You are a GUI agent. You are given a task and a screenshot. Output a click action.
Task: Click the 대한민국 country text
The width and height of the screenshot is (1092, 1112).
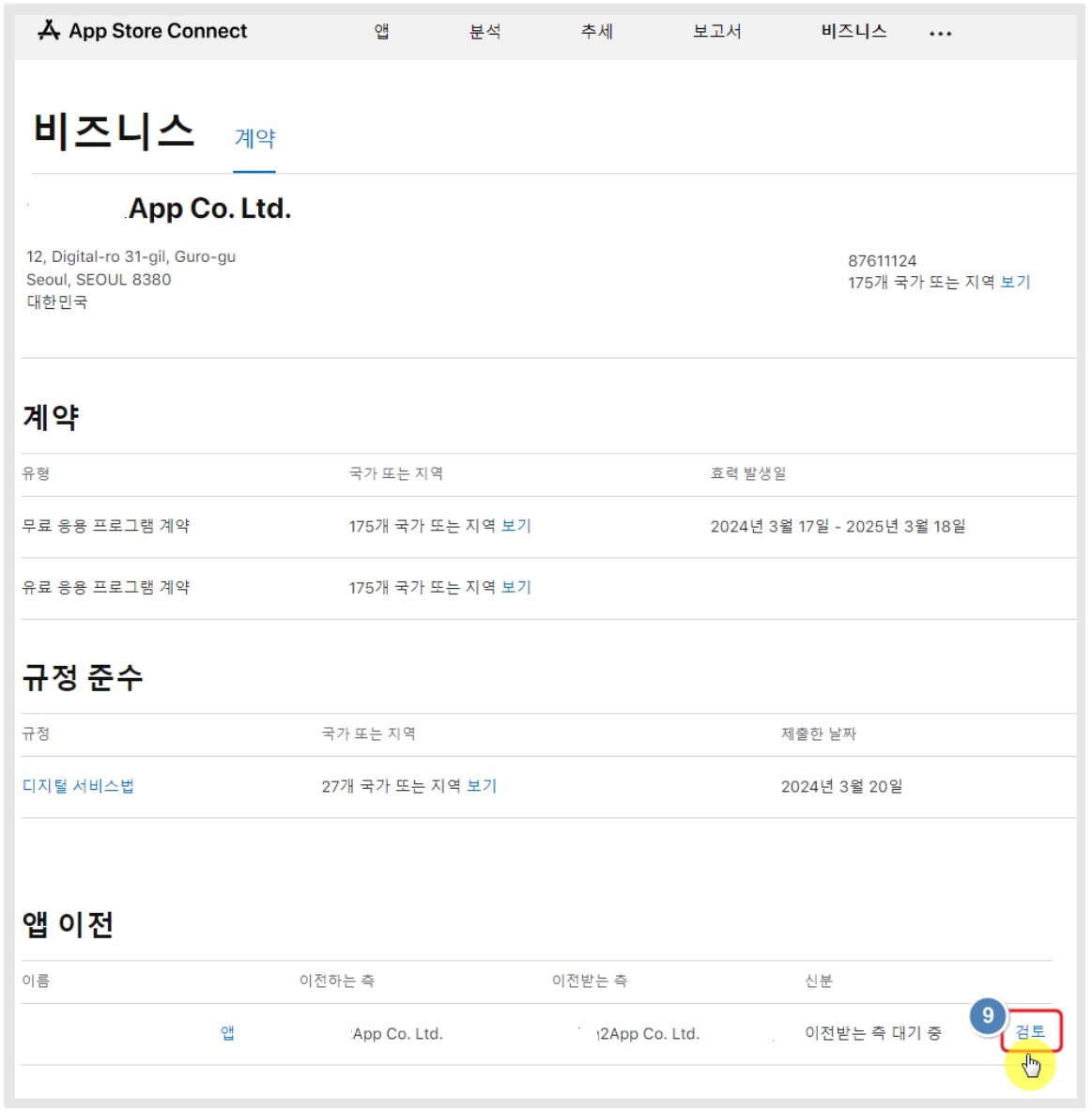pyautogui.click(x=57, y=302)
